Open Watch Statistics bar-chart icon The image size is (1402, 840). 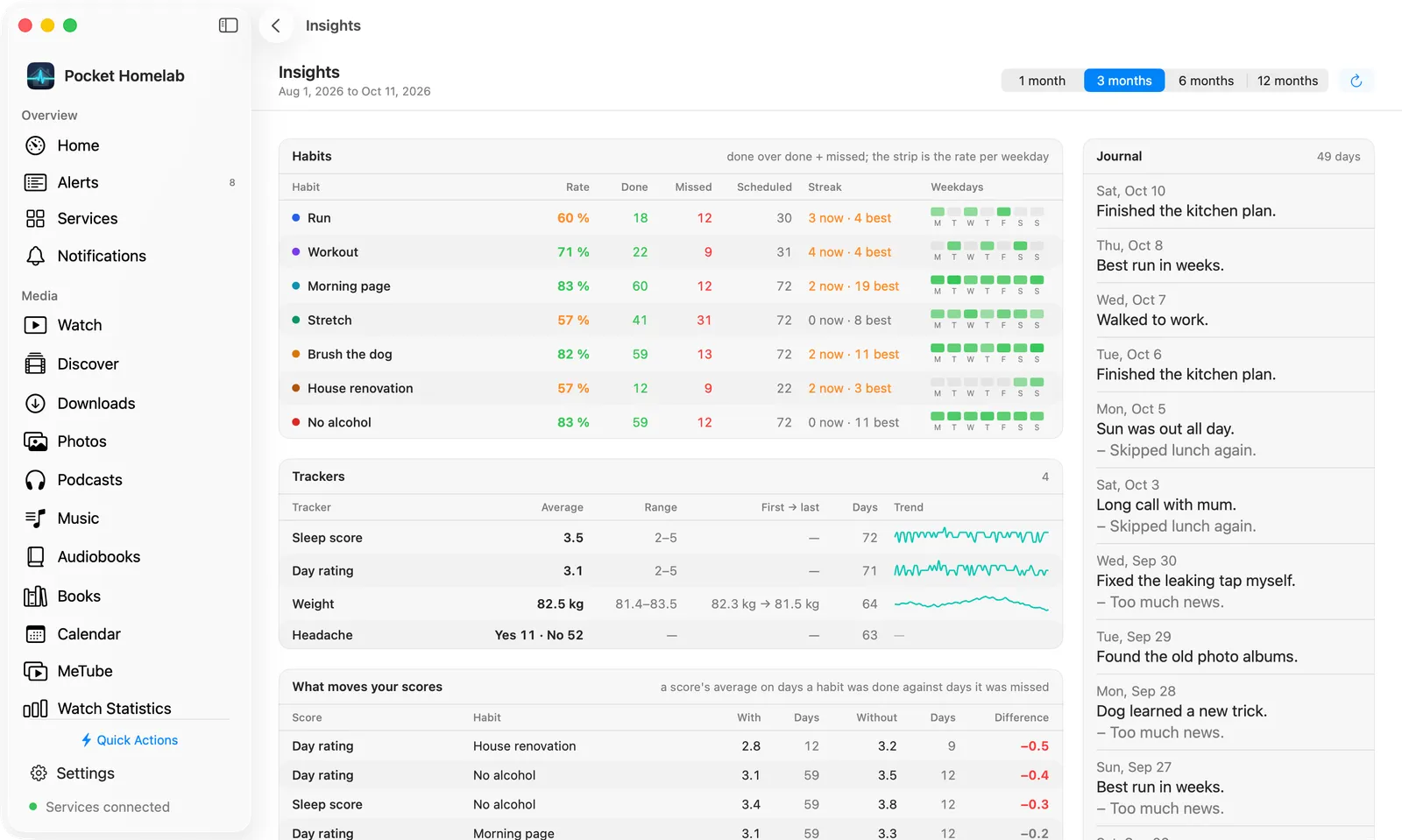35,709
